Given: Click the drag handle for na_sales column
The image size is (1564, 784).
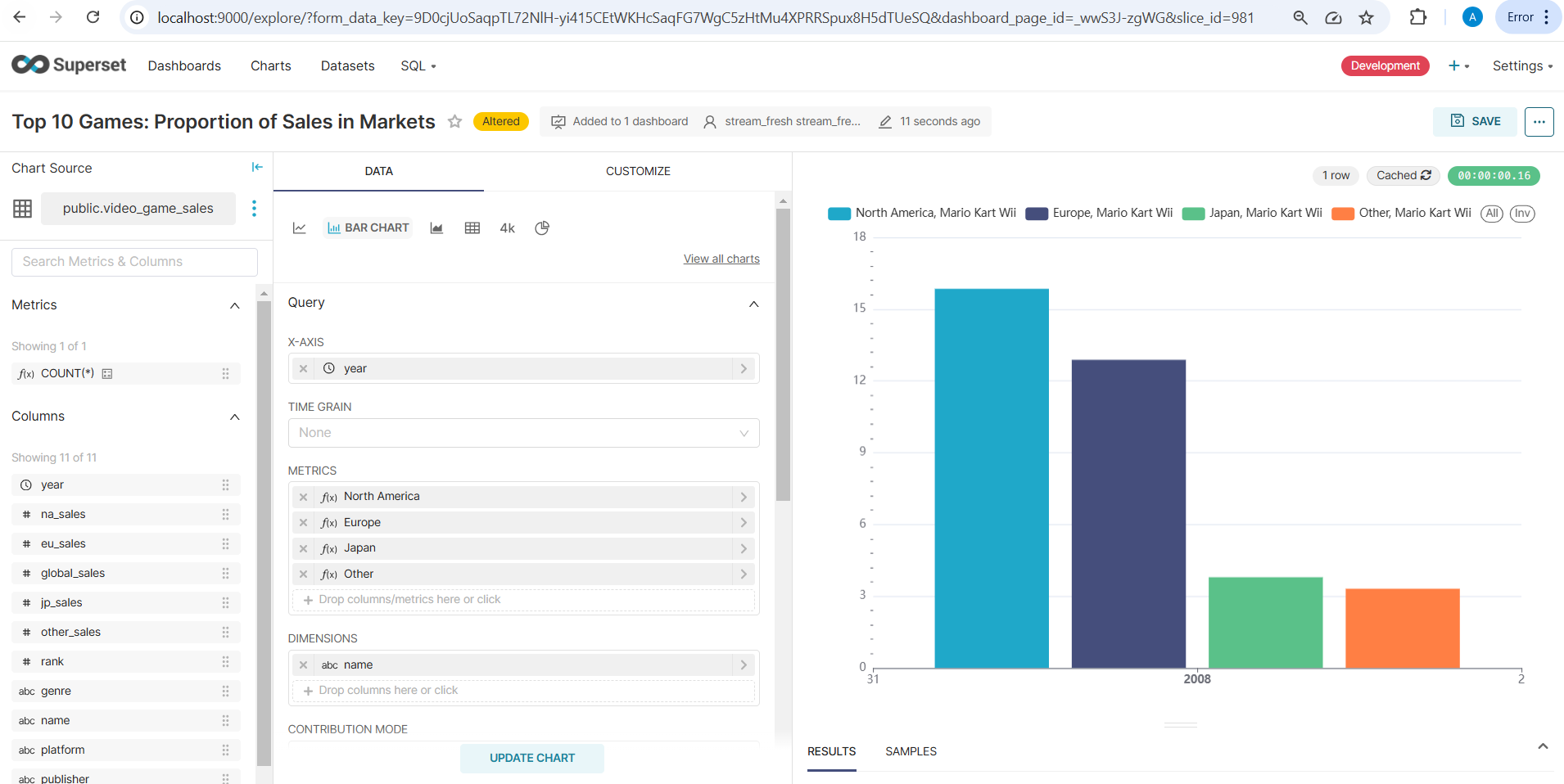Looking at the screenshot, I should point(225,515).
